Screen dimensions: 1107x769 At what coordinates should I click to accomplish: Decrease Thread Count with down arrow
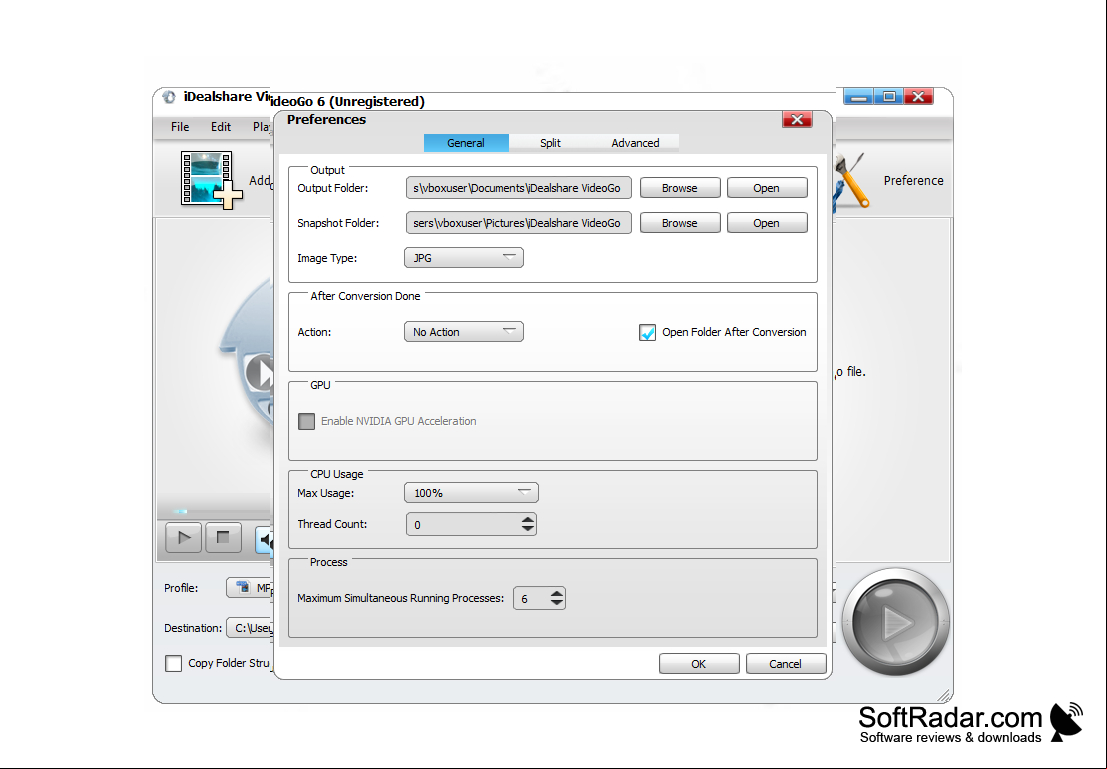(x=528, y=529)
